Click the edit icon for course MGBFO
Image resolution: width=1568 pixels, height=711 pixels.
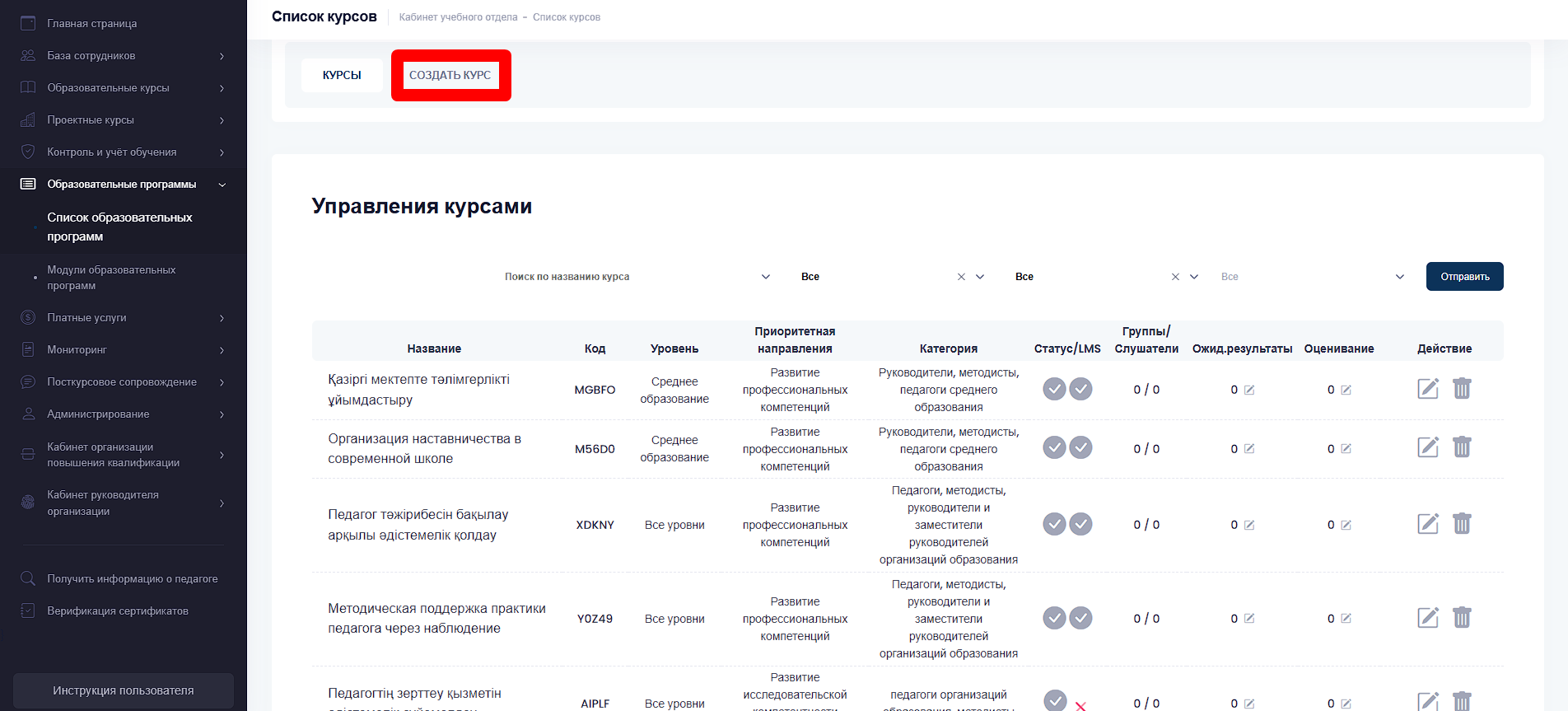pyautogui.click(x=1427, y=389)
